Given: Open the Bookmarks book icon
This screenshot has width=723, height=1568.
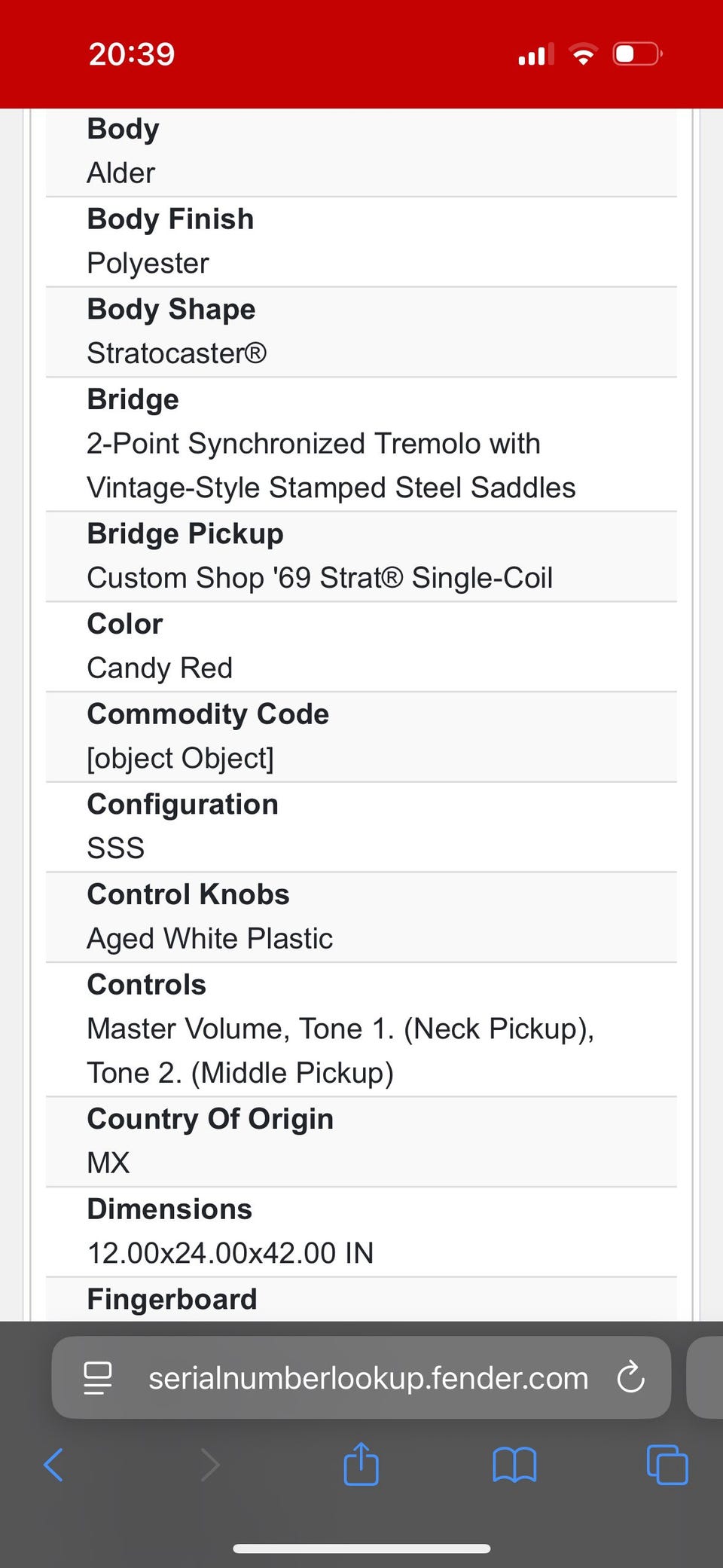Looking at the screenshot, I should click(x=514, y=1465).
